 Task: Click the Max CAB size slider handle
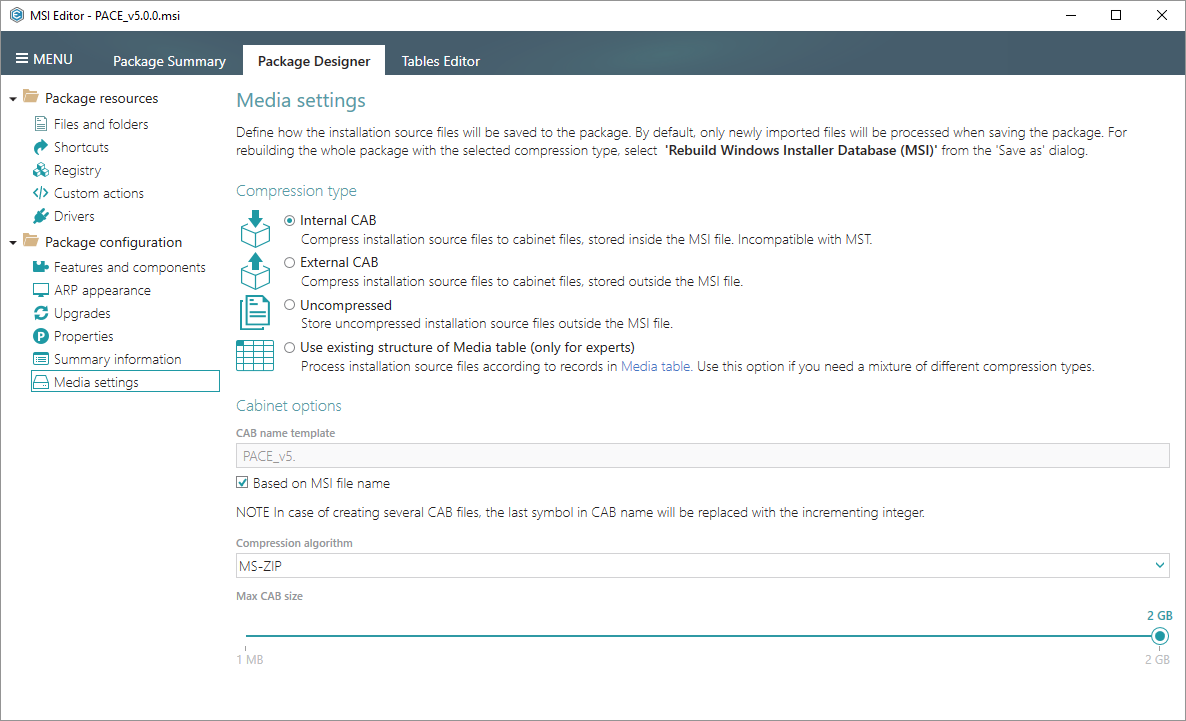1160,636
